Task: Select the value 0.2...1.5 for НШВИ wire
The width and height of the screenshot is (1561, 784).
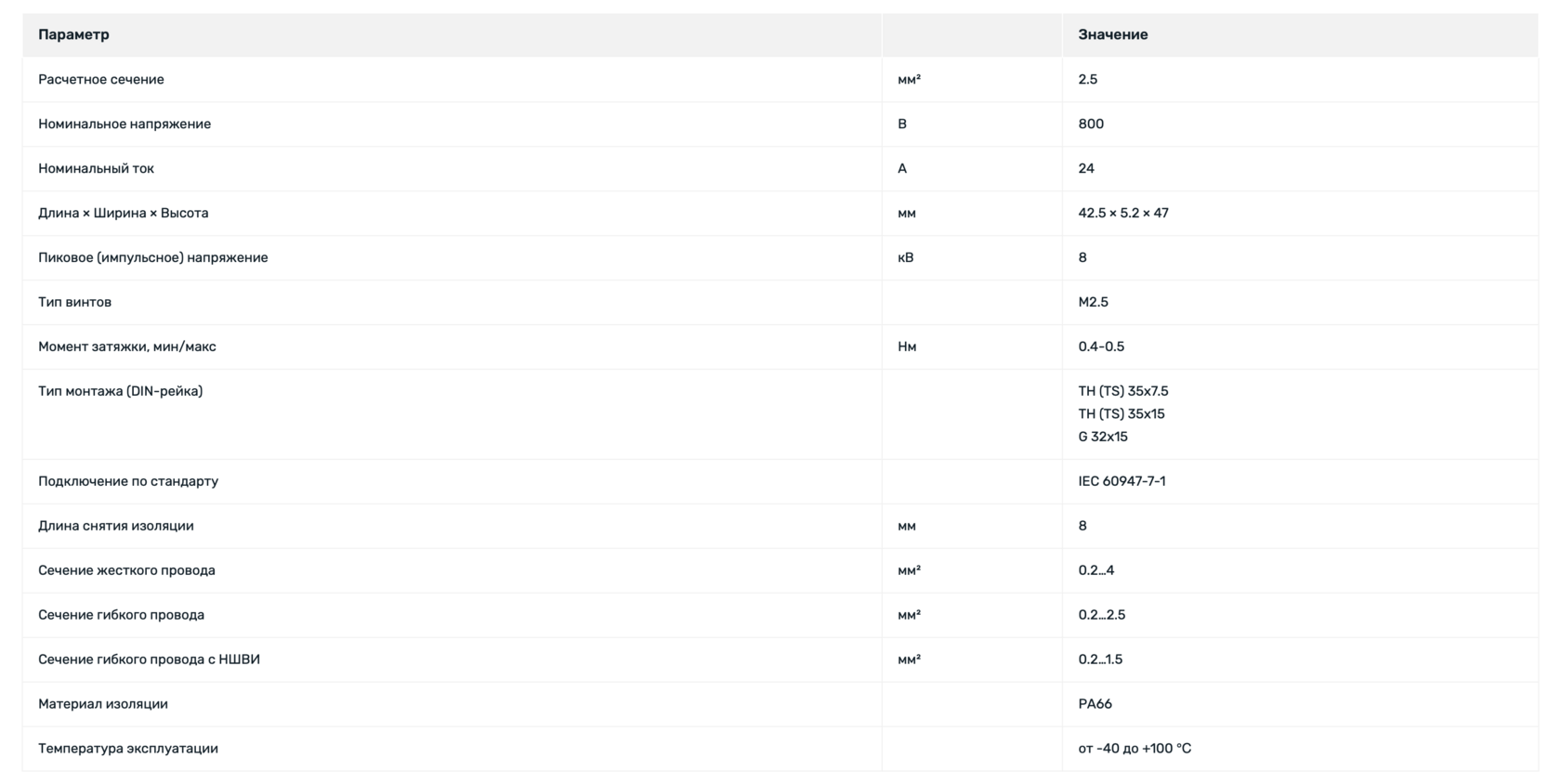Action: coord(1100,660)
